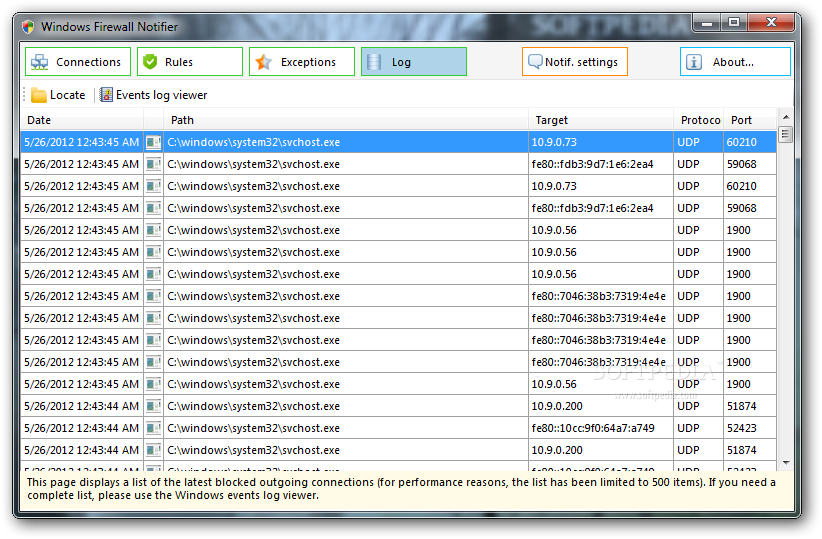Click the scrollbar down arrow
The height and width of the screenshot is (539, 822).
785,463
